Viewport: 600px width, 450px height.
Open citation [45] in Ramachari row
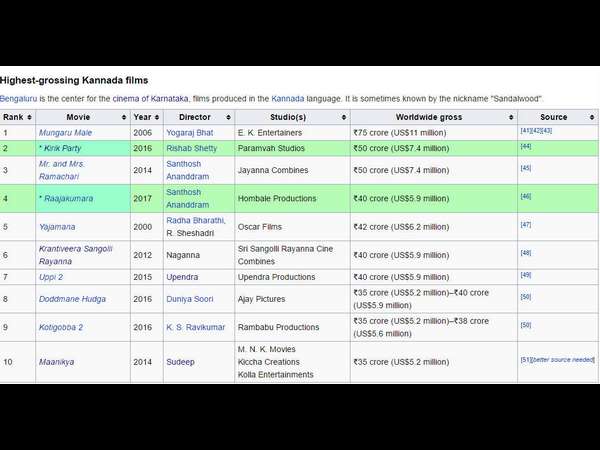[x=526, y=168]
